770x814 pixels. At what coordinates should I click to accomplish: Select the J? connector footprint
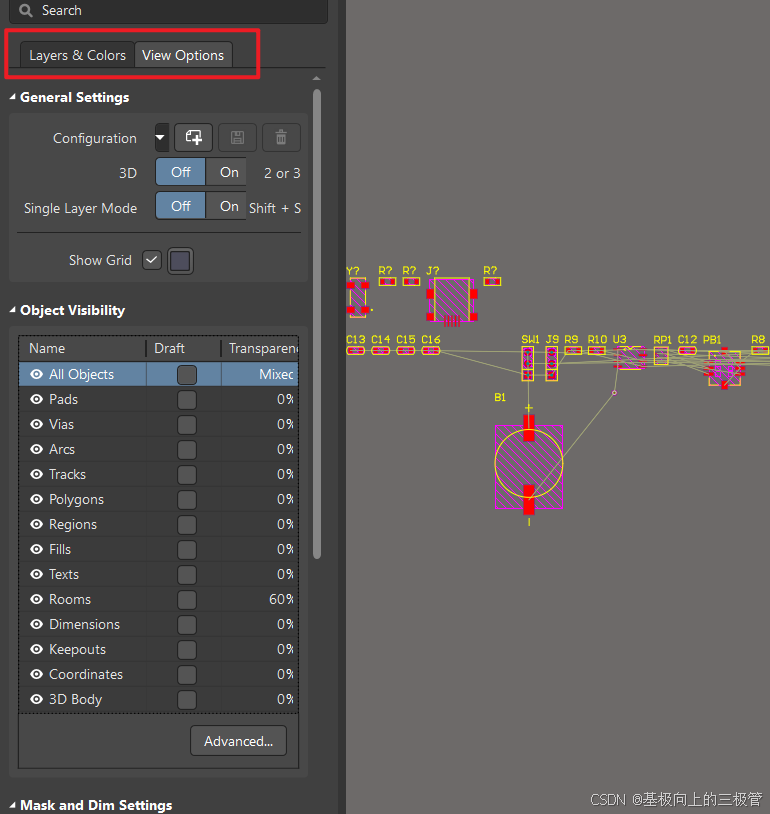click(x=452, y=302)
